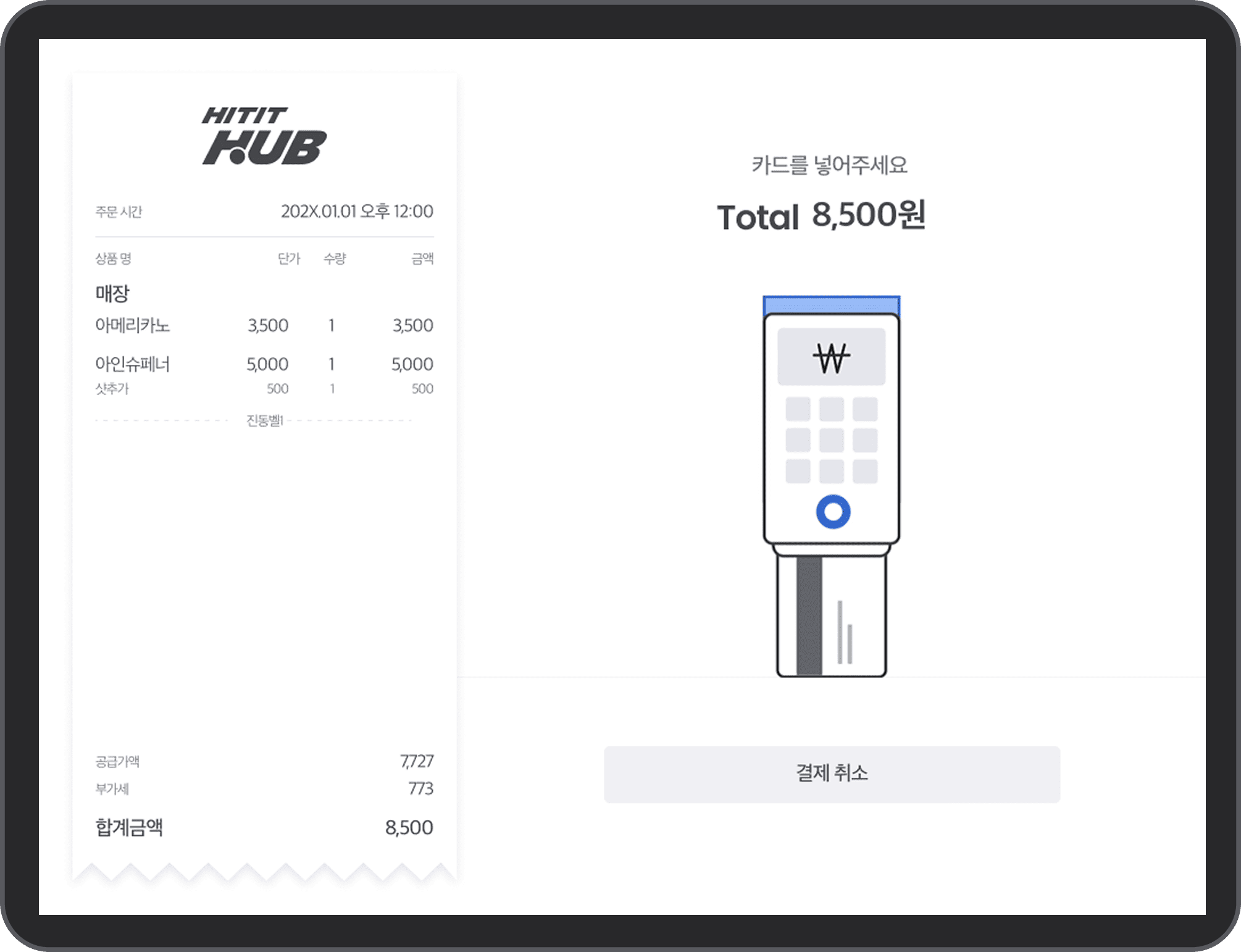The image size is (1241, 952).
Task: Click the 결제 취소 cancel payment button
Action: [x=831, y=774]
